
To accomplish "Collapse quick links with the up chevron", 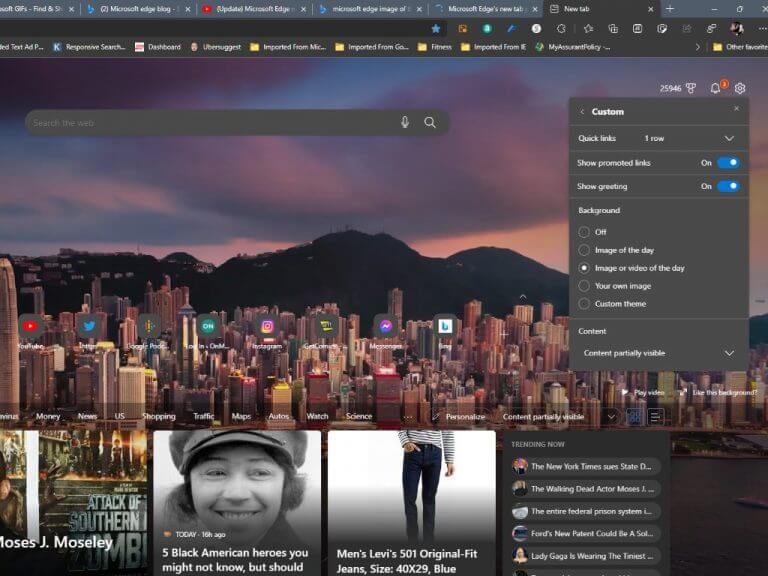I will point(523,297).
